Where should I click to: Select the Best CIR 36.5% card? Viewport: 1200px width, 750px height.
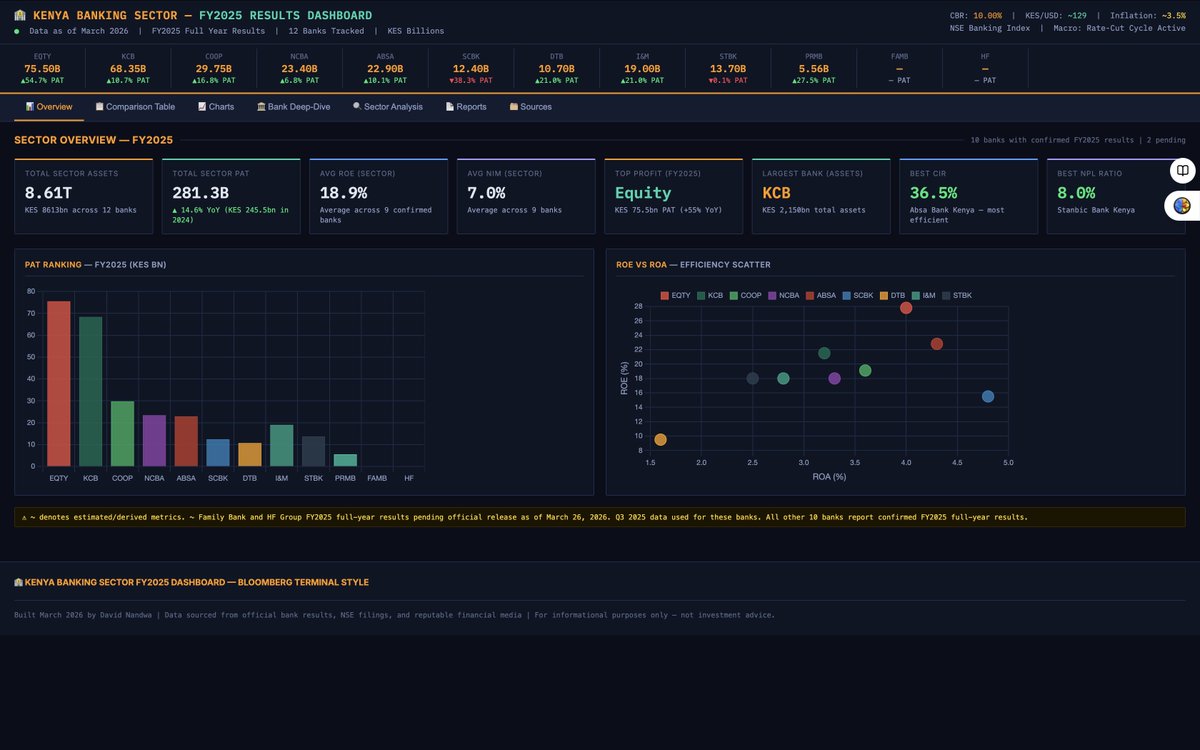969,196
